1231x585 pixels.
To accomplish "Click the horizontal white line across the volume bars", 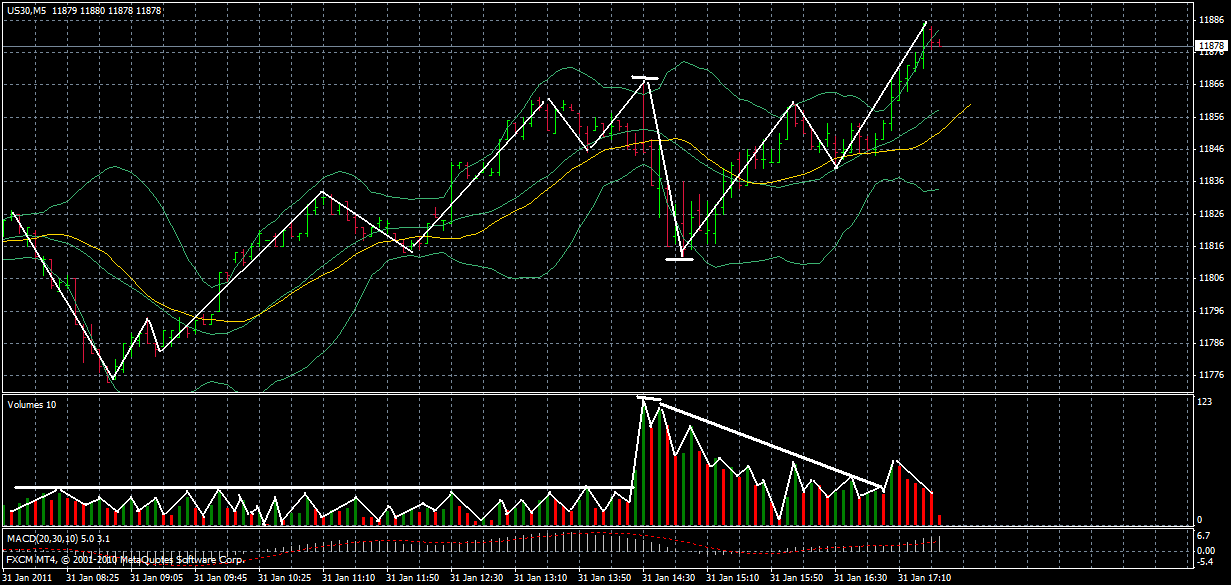I will click(x=300, y=486).
